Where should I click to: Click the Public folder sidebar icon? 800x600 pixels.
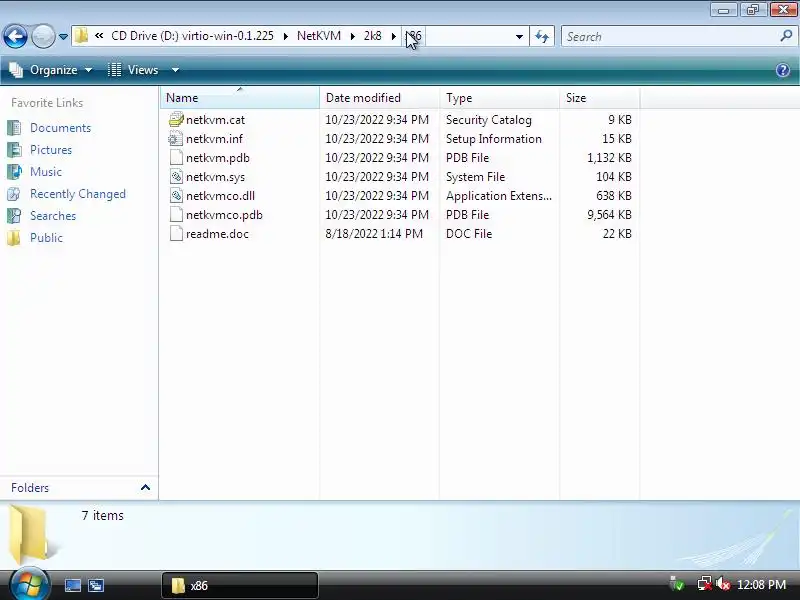(x=14, y=238)
